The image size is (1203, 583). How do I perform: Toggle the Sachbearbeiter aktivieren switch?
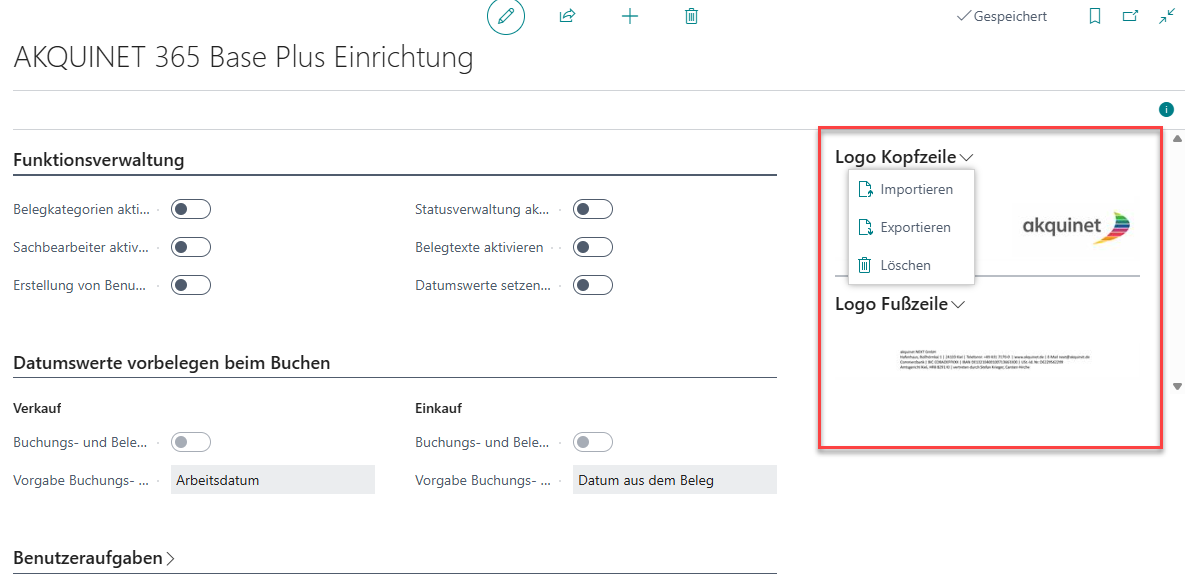click(x=191, y=247)
